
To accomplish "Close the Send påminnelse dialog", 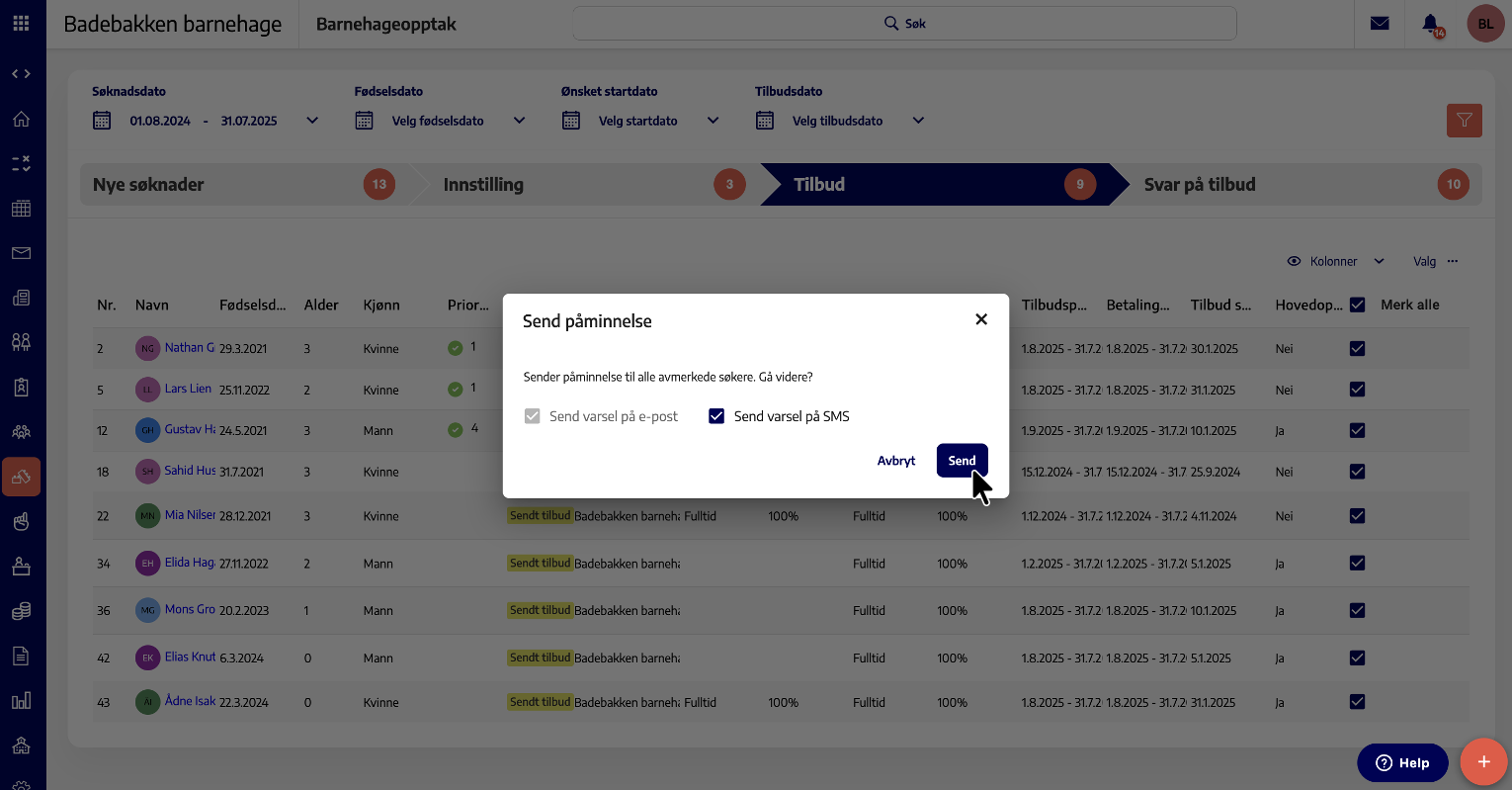I will [981, 319].
